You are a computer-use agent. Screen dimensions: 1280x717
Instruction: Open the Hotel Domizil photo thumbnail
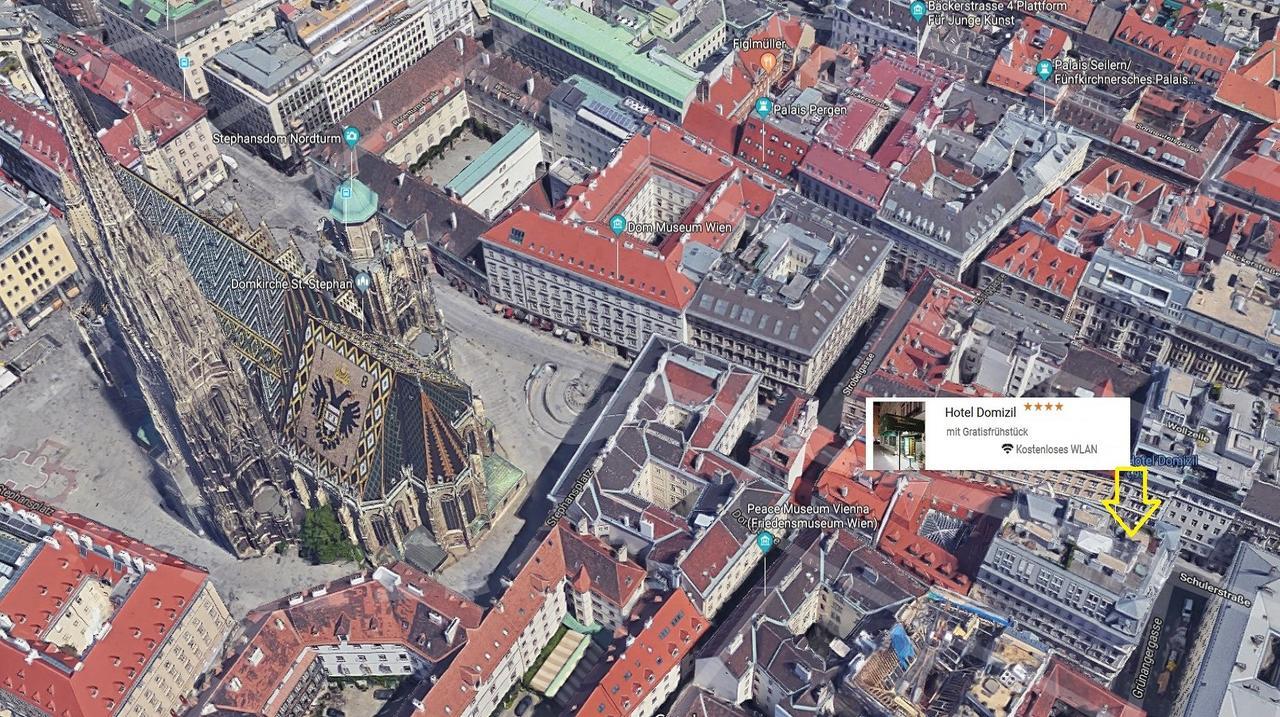898,435
